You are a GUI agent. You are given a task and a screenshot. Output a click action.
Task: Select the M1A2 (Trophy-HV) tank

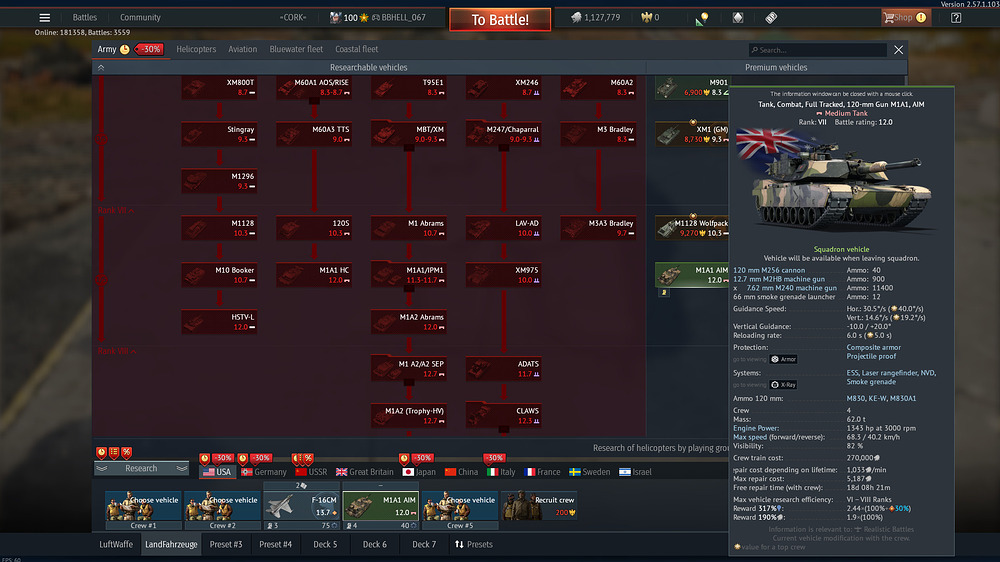[408, 416]
